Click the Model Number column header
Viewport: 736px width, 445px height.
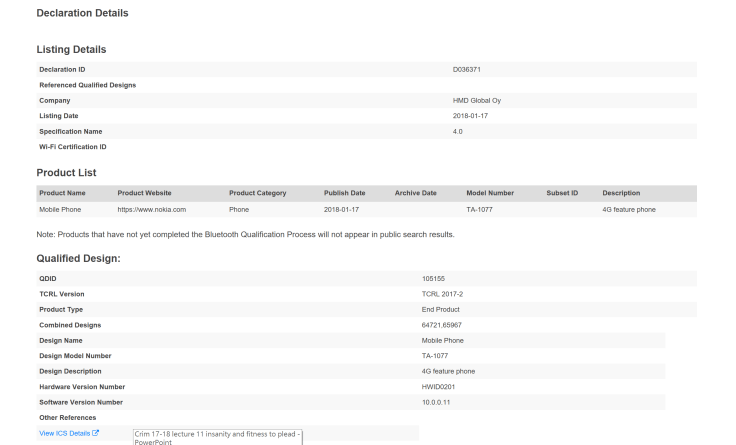point(490,193)
